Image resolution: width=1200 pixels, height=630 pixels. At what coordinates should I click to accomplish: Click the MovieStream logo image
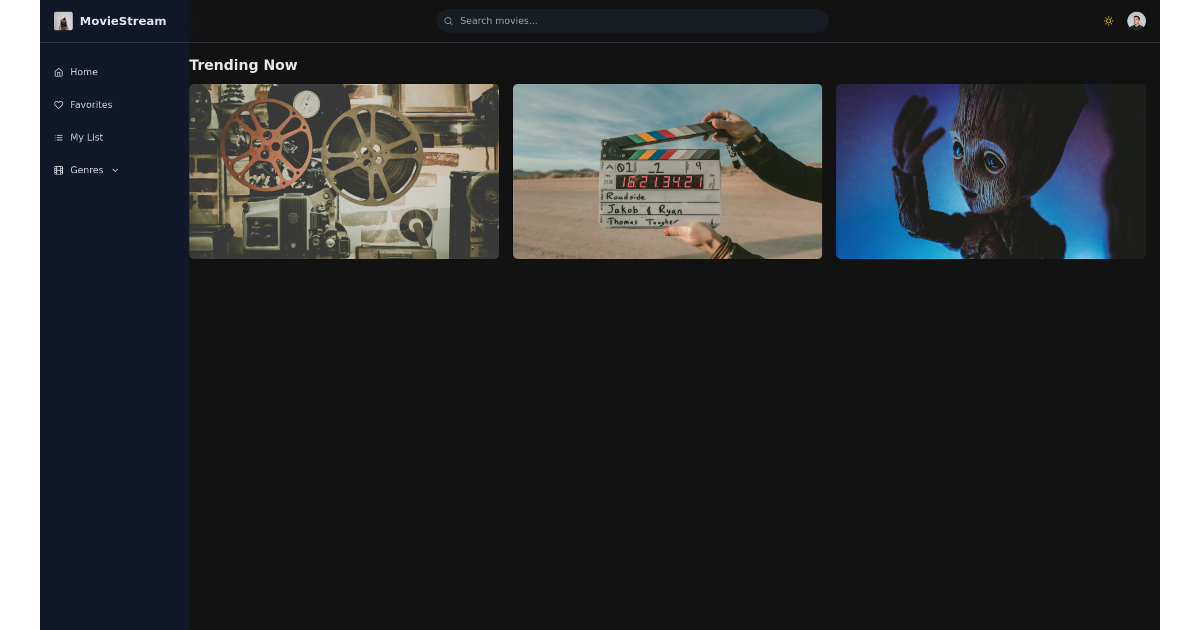[x=63, y=20]
